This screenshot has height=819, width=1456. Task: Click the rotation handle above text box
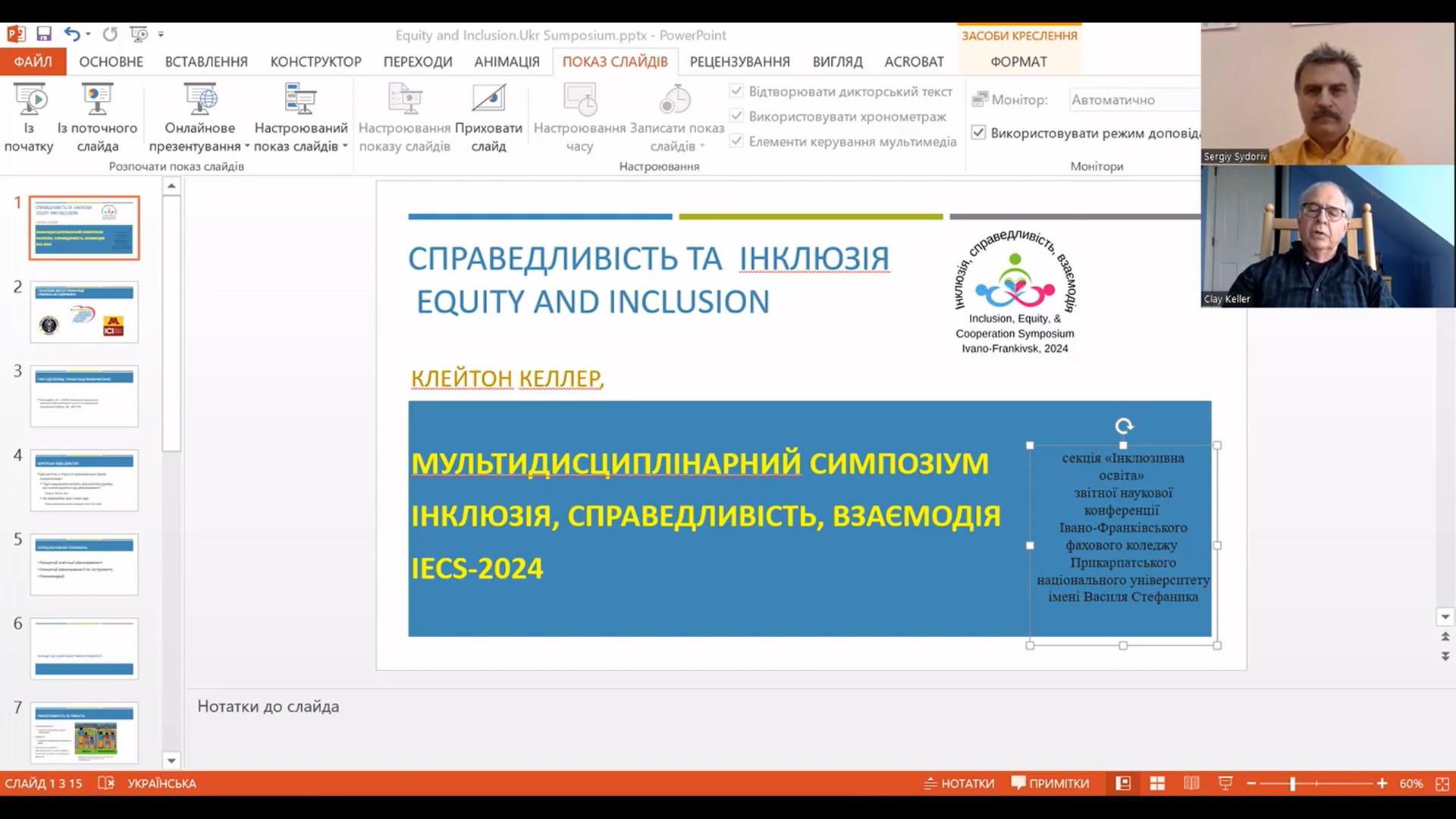[x=1124, y=426]
